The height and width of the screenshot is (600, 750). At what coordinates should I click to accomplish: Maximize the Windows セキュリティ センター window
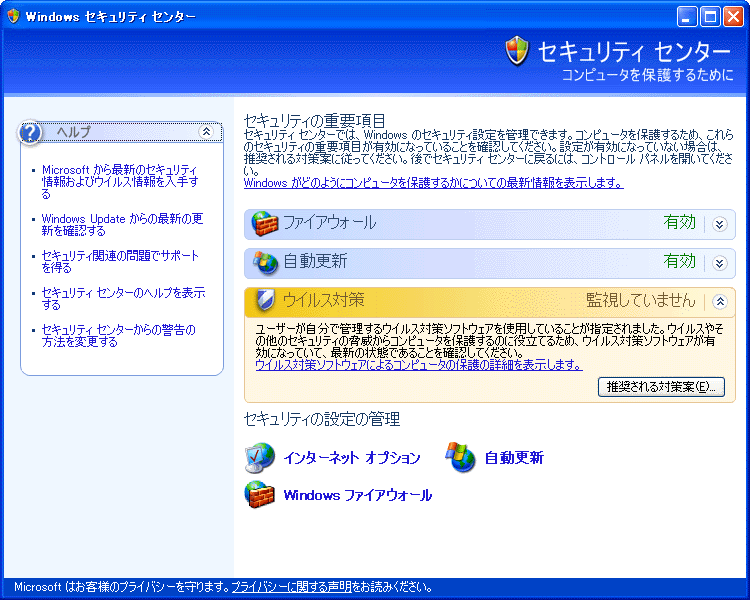tap(710, 17)
